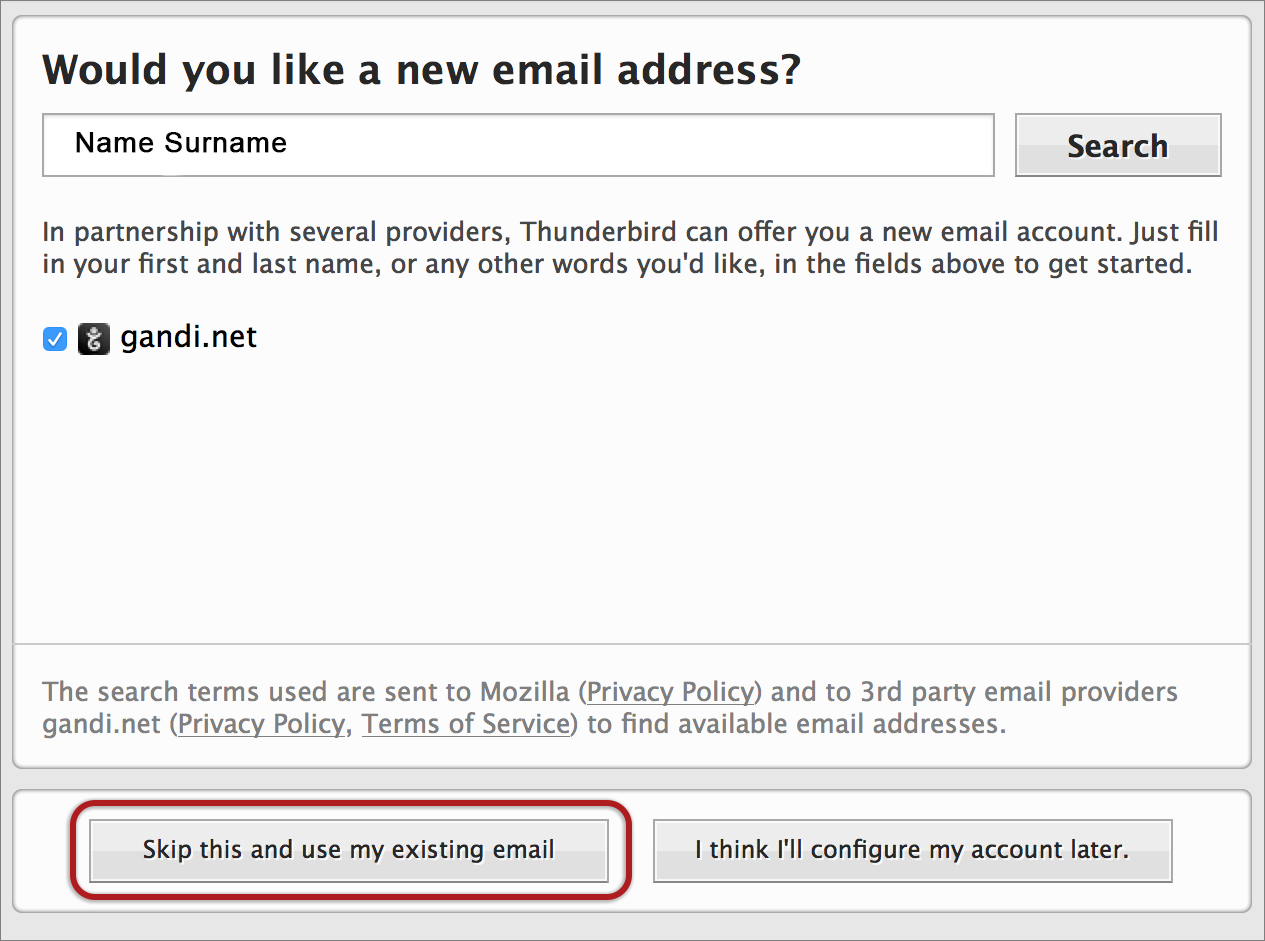Image resolution: width=1265 pixels, height=941 pixels.
Task: Open gandi.net's Privacy Policy link
Action: [262, 724]
